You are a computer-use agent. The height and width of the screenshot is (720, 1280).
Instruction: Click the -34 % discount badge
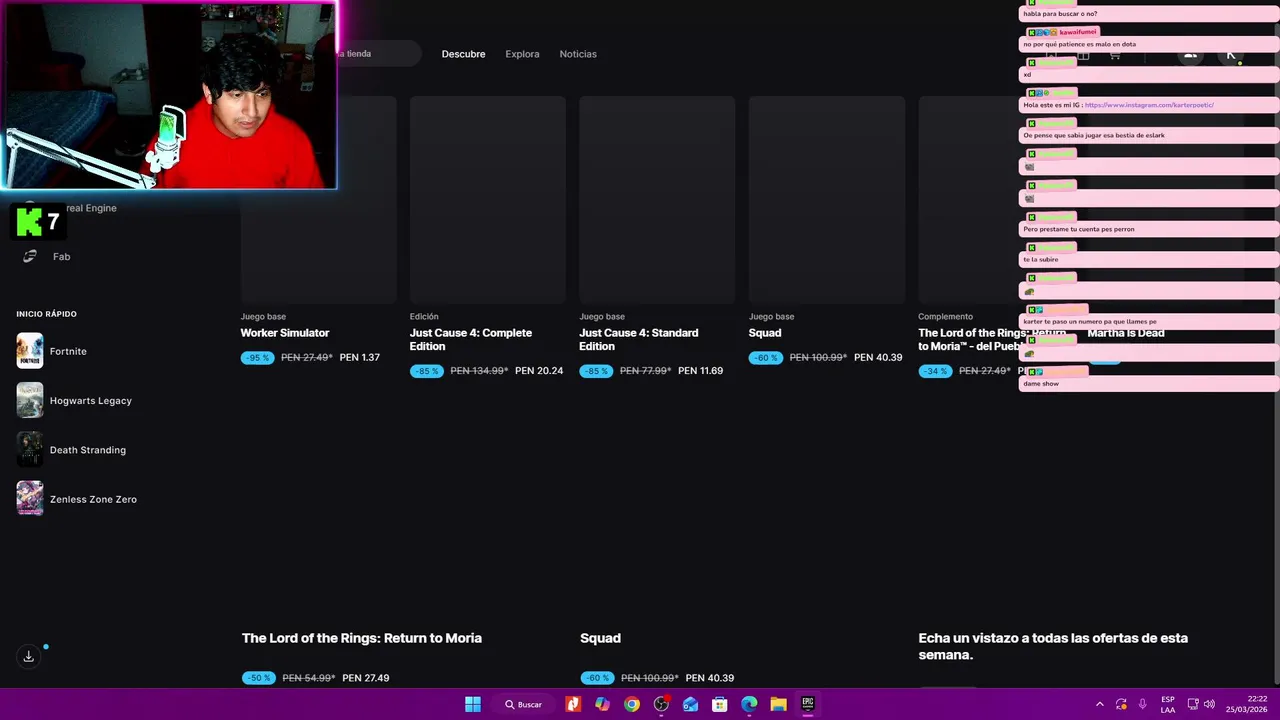click(x=934, y=370)
